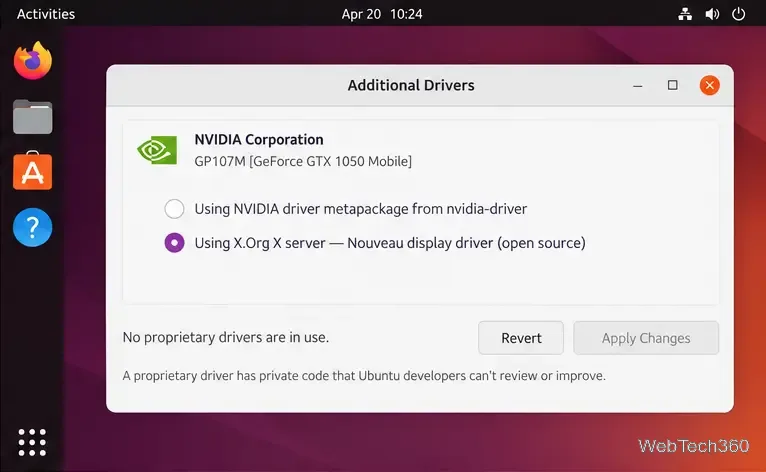
Task: Open the Files manager in dock
Action: coord(33,117)
